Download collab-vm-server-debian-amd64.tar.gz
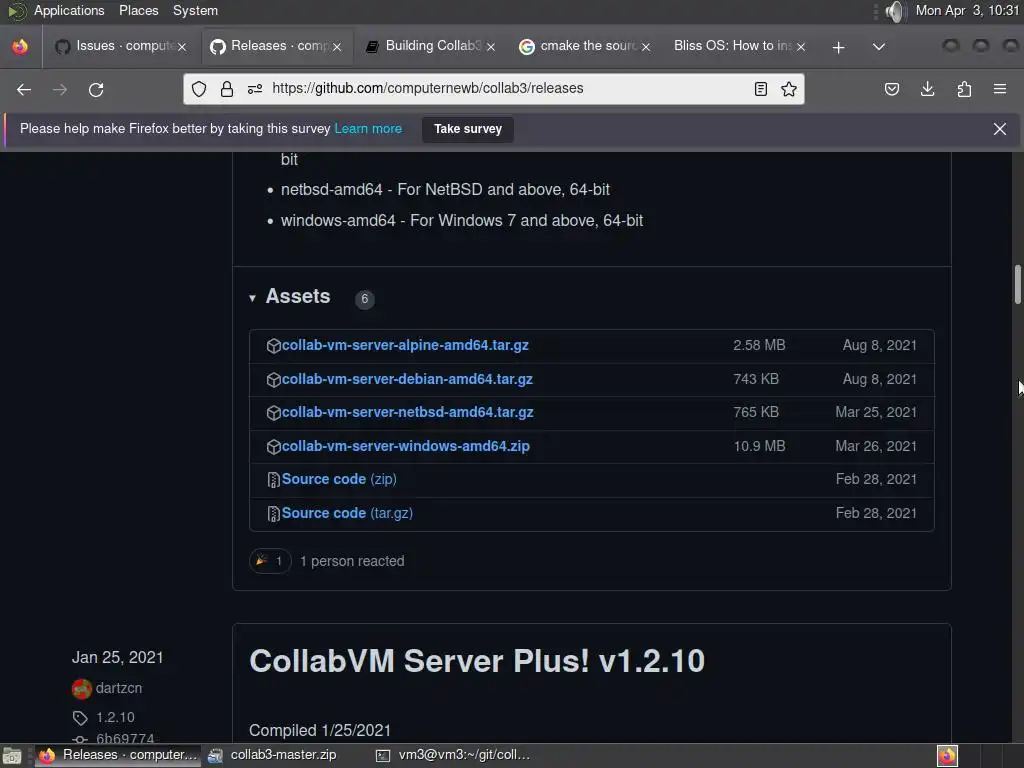 pos(407,379)
